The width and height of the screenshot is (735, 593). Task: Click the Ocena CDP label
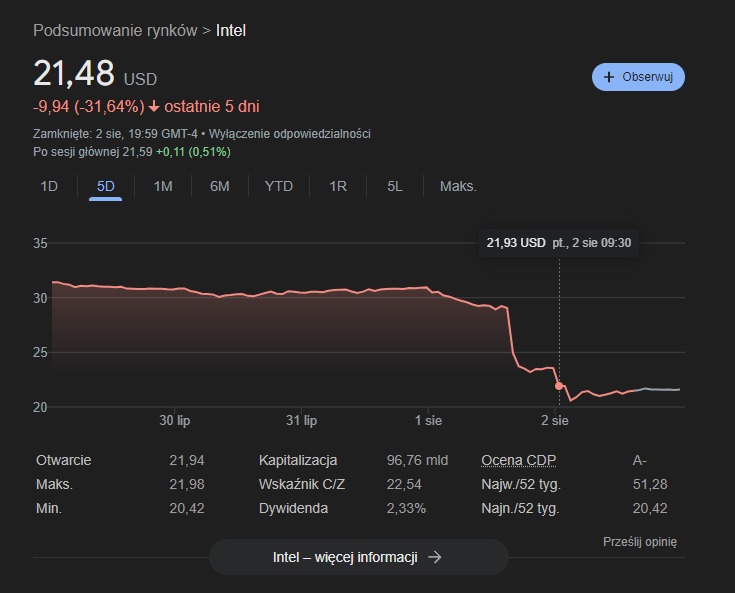518,460
